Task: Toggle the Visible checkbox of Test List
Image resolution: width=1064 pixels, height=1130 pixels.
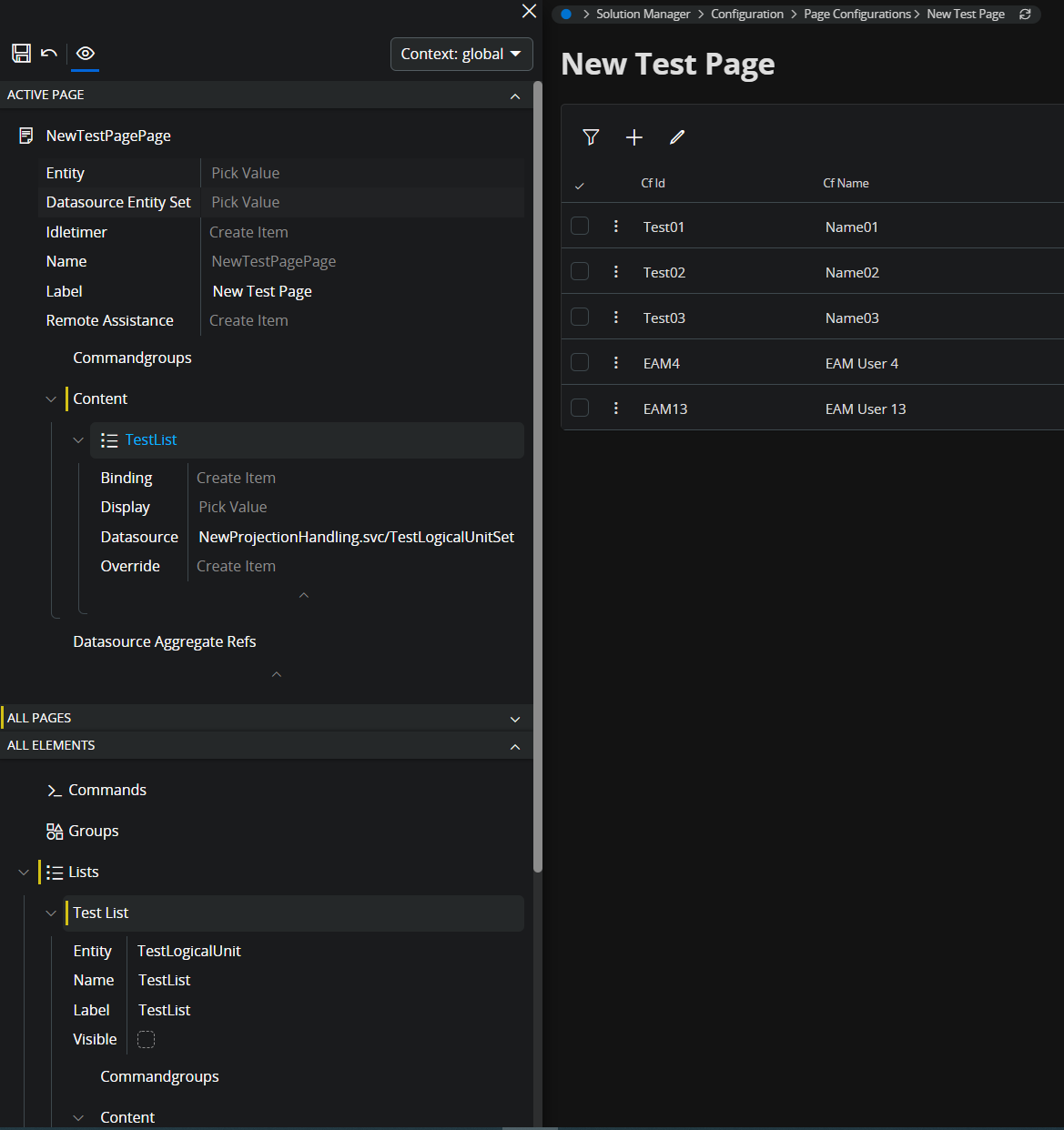Action: (146, 1039)
